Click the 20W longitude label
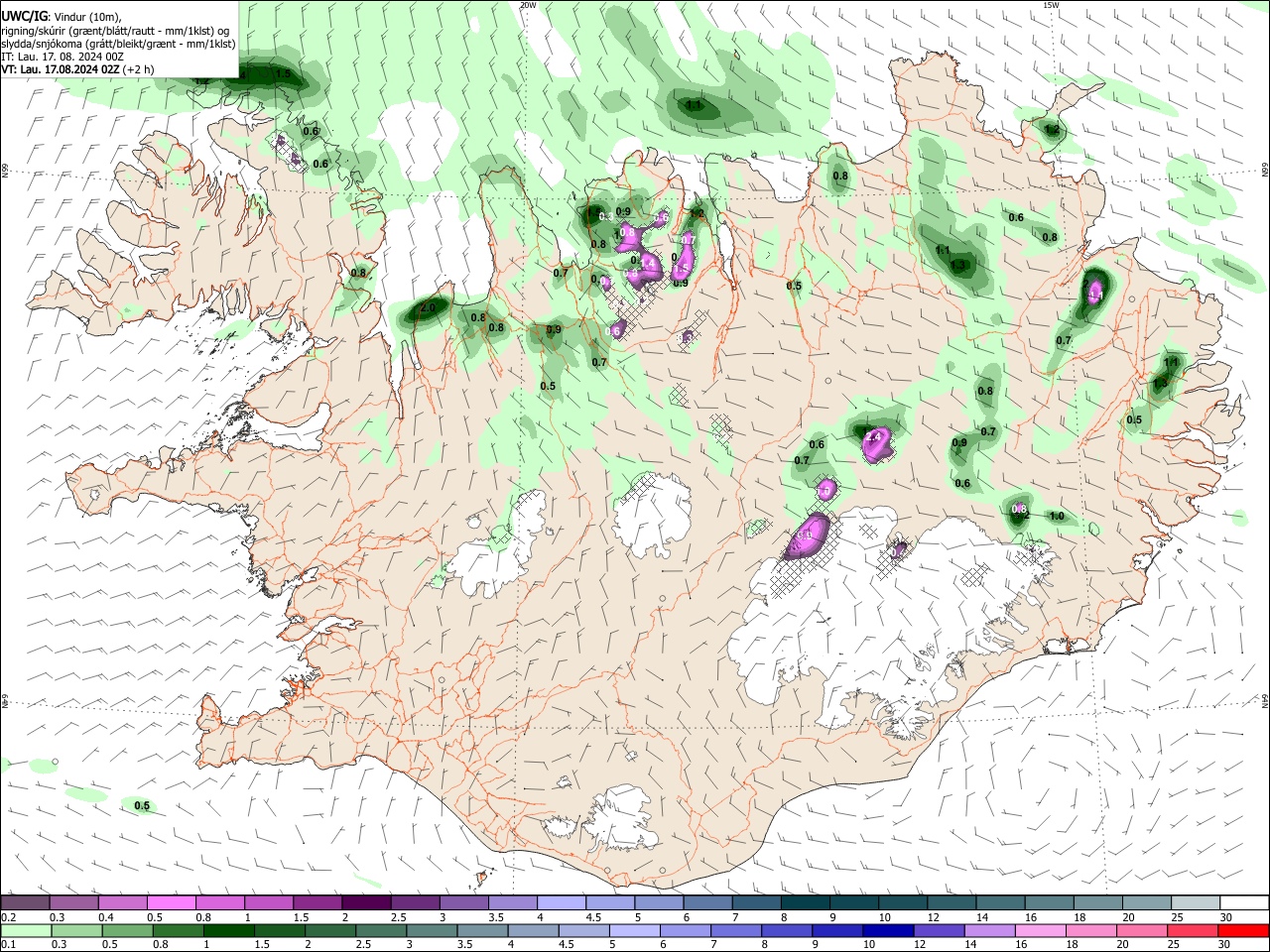The height and width of the screenshot is (952, 1270). pyautogui.click(x=529, y=5)
